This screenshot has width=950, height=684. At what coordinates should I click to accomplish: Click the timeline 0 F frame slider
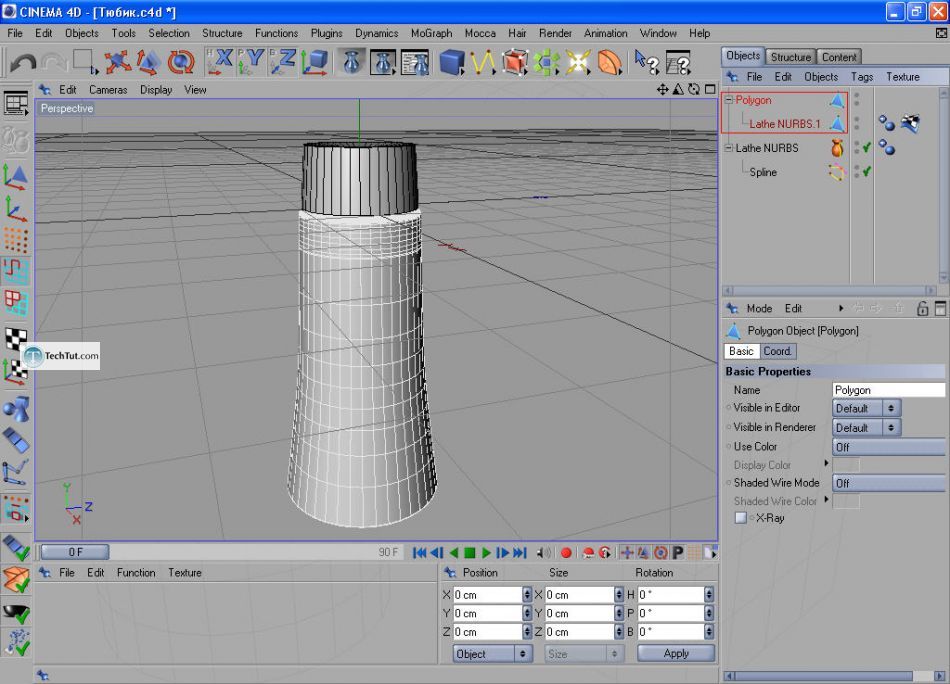(75, 552)
